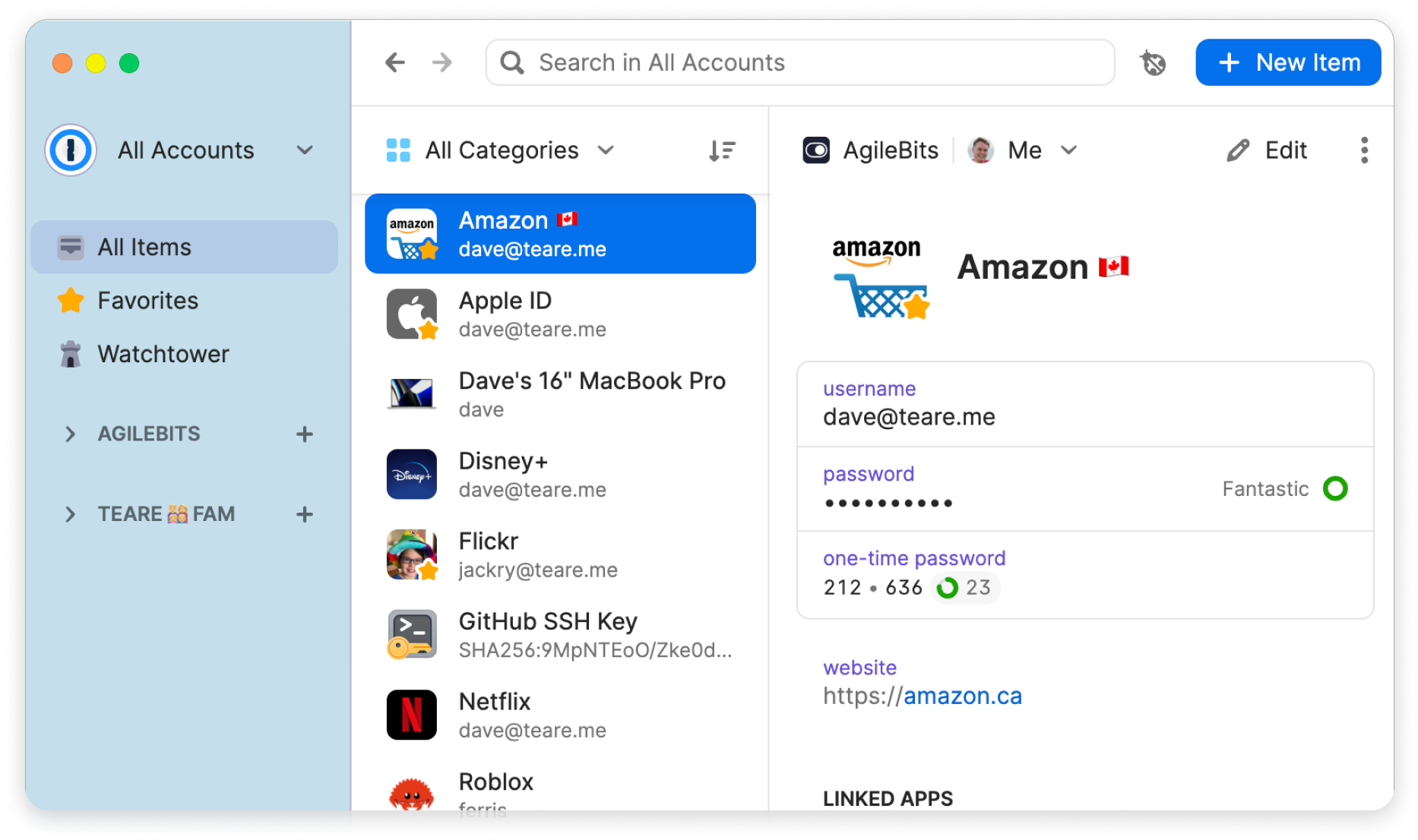Expand the AGILEBITS account section
This screenshot has width=1418, height=840.
(71, 434)
